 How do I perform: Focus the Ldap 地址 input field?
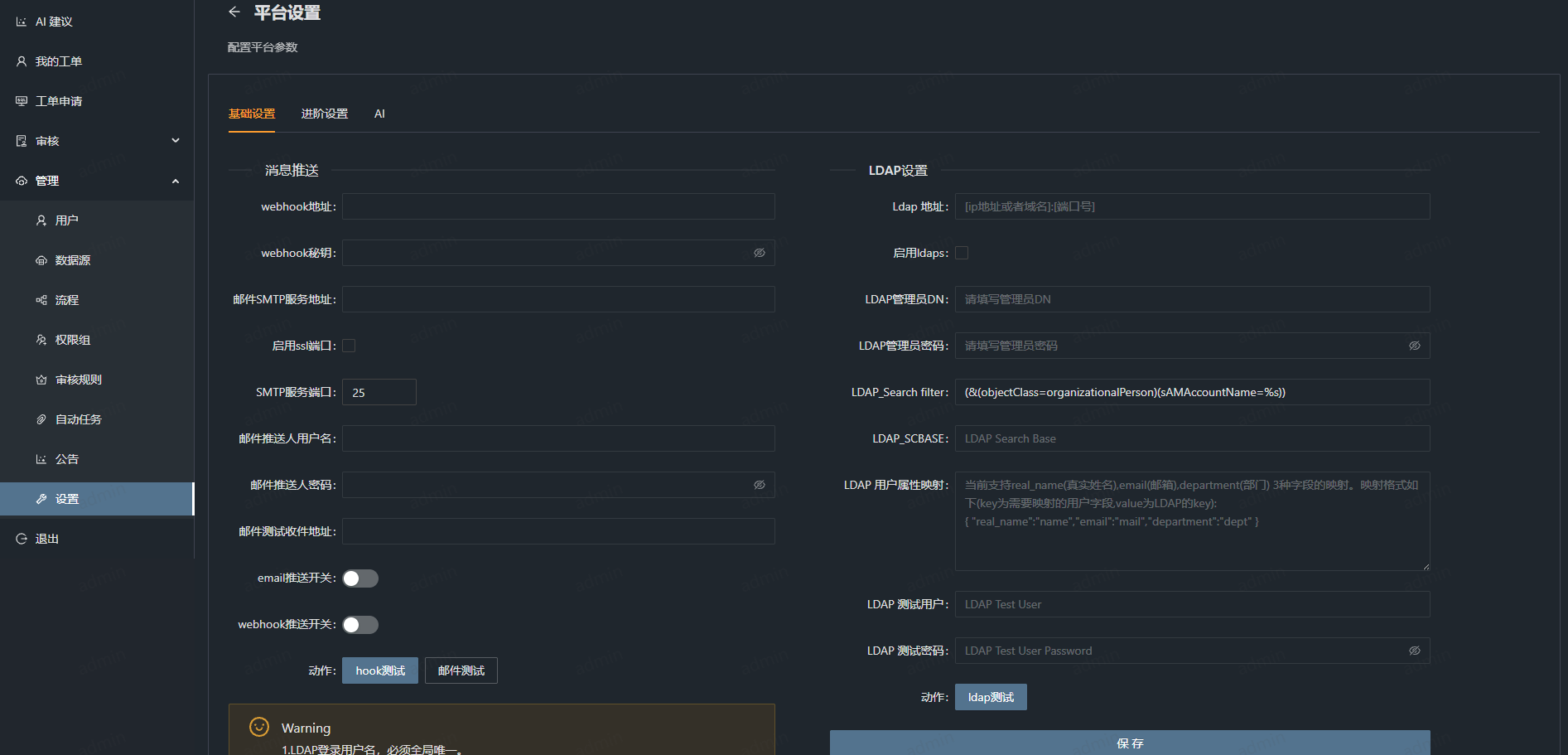pyautogui.click(x=1192, y=206)
